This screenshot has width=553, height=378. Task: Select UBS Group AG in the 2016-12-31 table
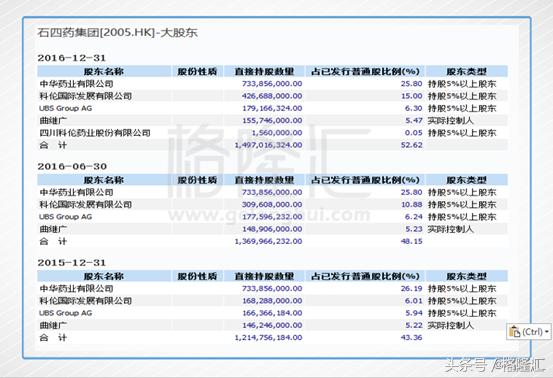[66, 108]
